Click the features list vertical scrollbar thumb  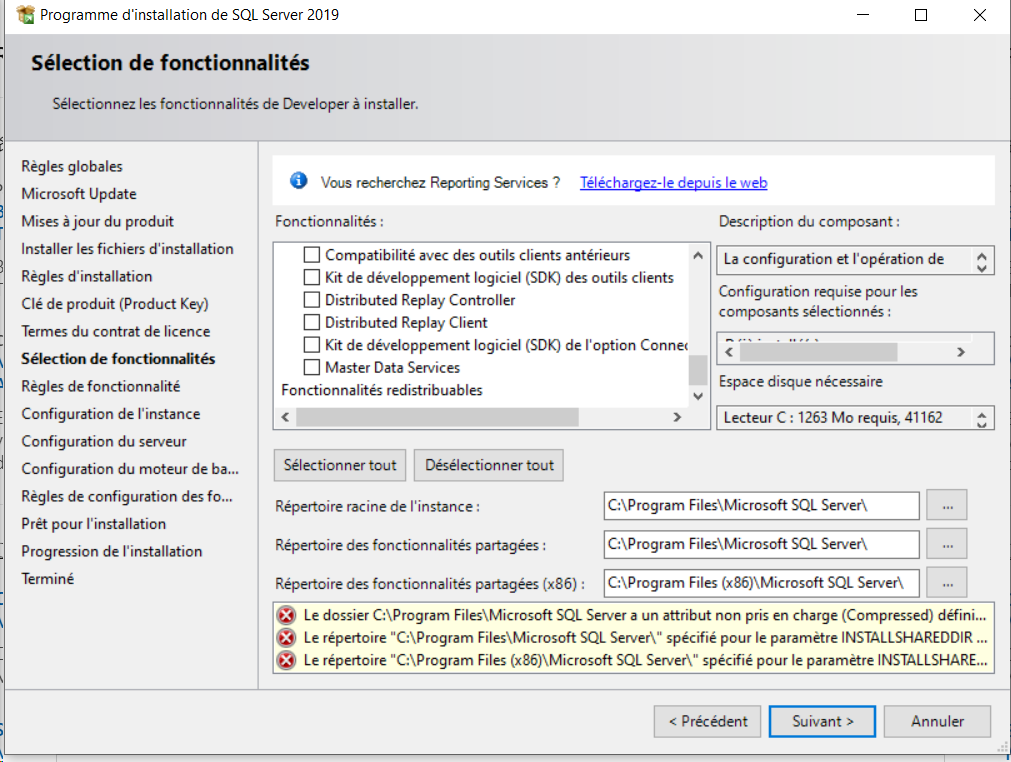click(698, 370)
